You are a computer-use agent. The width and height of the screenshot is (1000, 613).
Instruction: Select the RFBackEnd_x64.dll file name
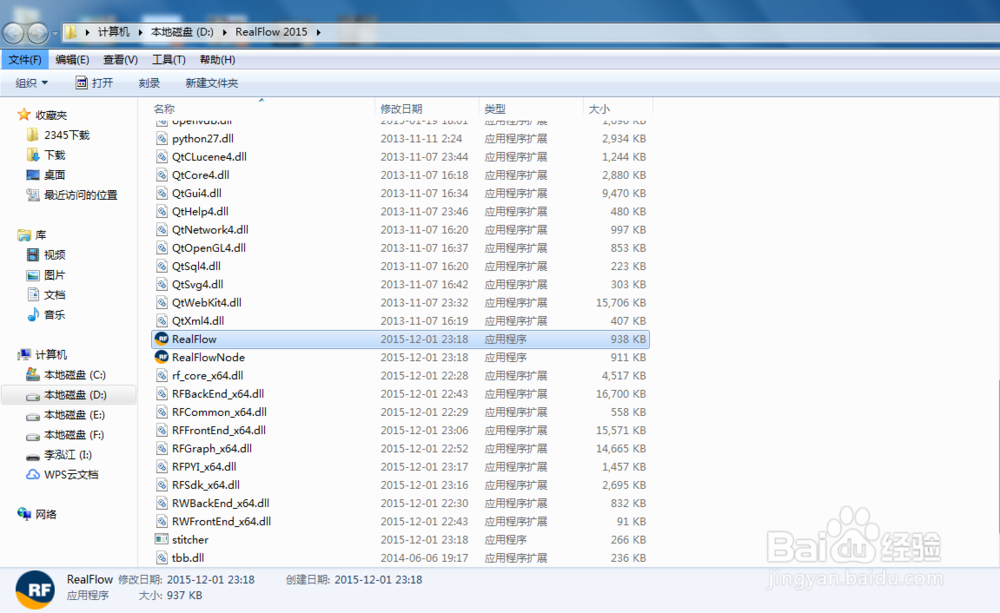[x=218, y=394]
